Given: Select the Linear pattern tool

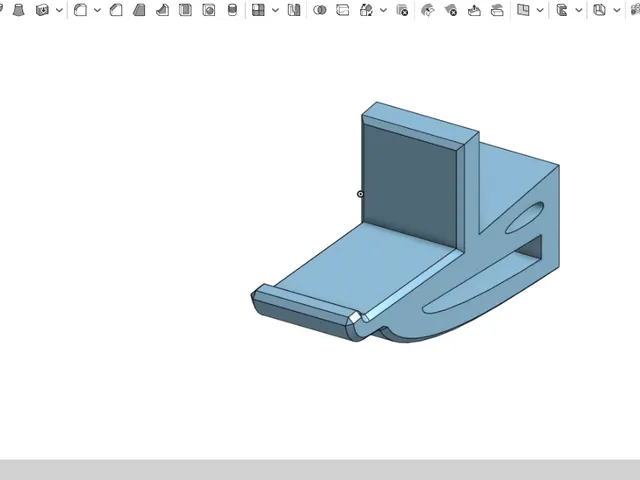Looking at the screenshot, I should pos(258,10).
